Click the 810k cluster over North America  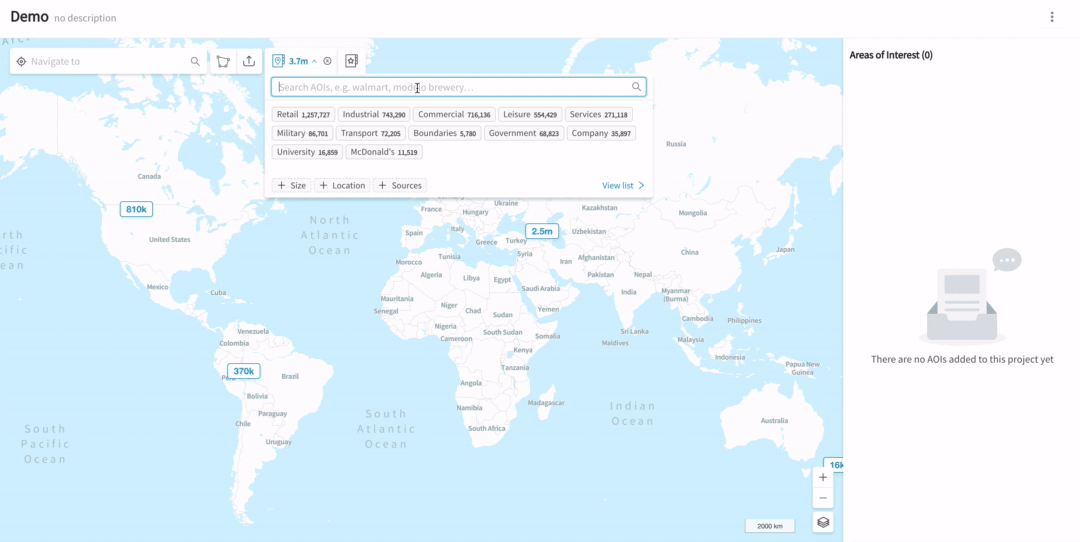point(136,209)
